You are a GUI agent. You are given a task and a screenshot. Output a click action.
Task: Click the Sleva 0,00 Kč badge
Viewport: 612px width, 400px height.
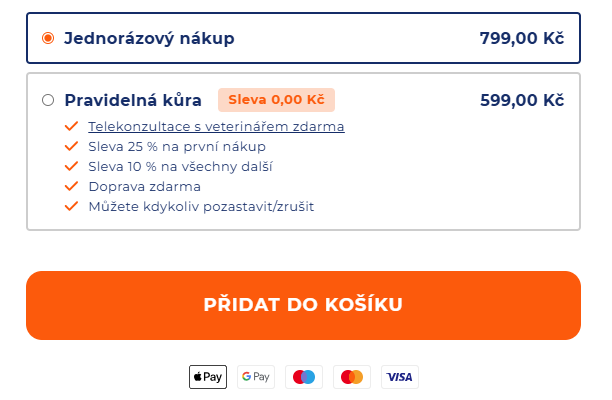tap(276, 100)
